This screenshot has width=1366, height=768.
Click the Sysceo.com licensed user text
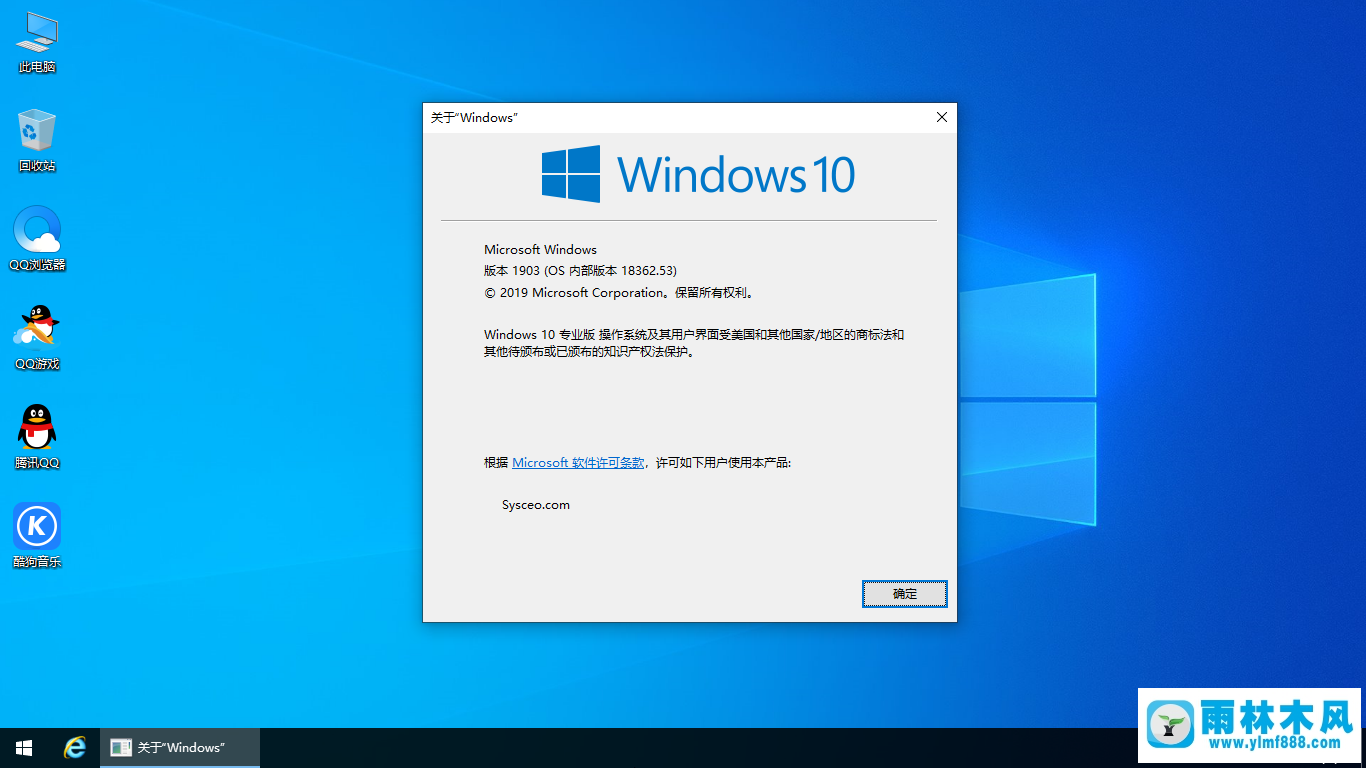[x=536, y=505]
